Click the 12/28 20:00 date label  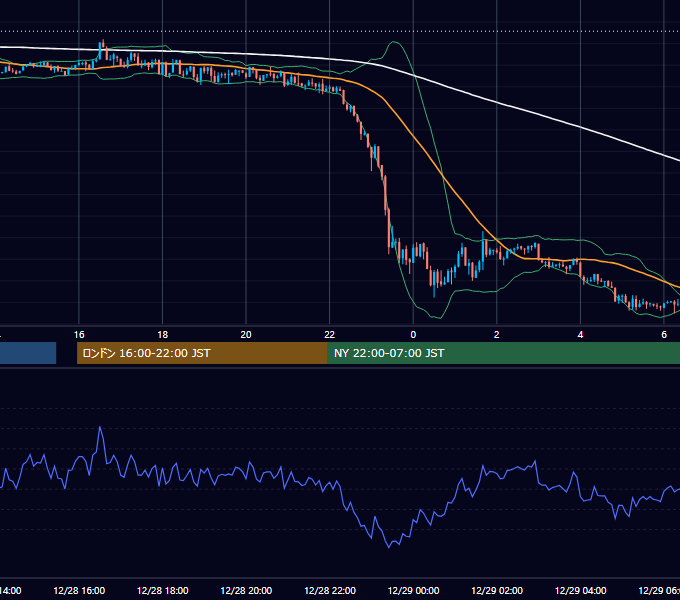pyautogui.click(x=246, y=590)
